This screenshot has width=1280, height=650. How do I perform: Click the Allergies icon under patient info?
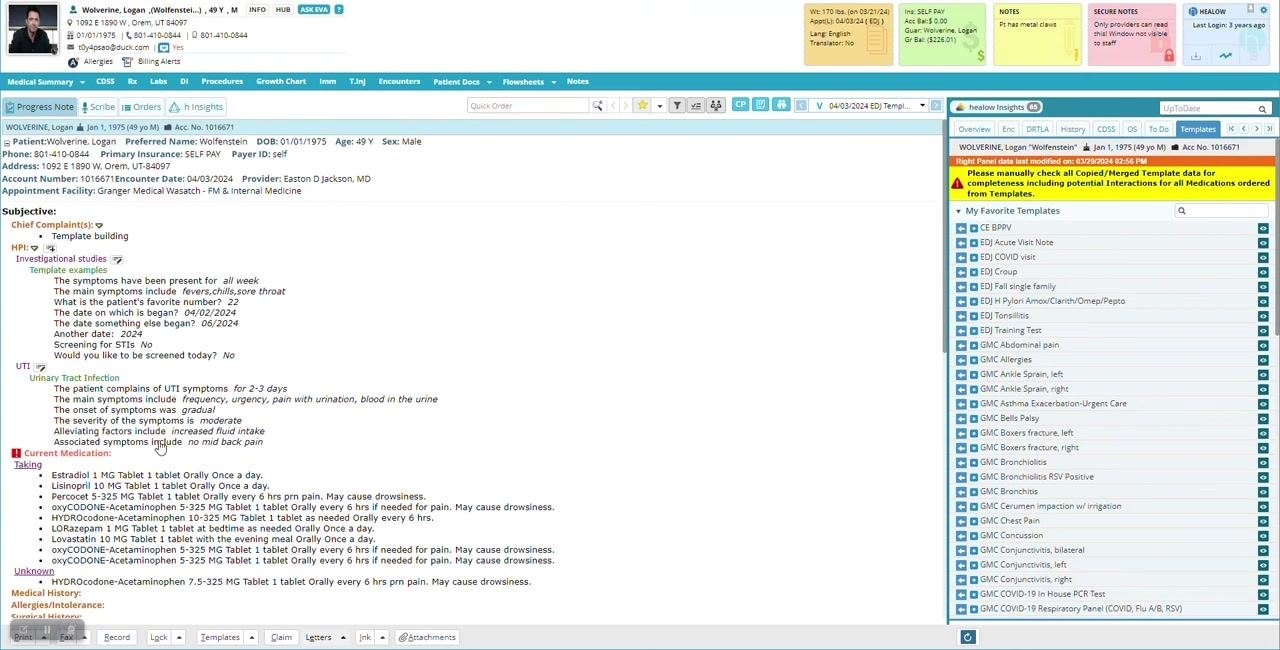pos(73,62)
